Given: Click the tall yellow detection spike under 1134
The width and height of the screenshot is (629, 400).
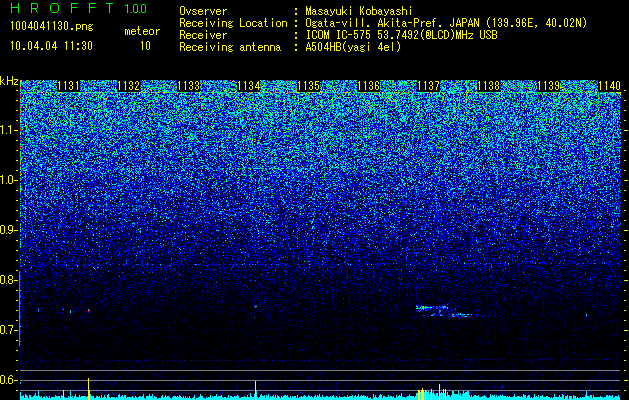Looking at the screenshot, I should click(256, 390).
